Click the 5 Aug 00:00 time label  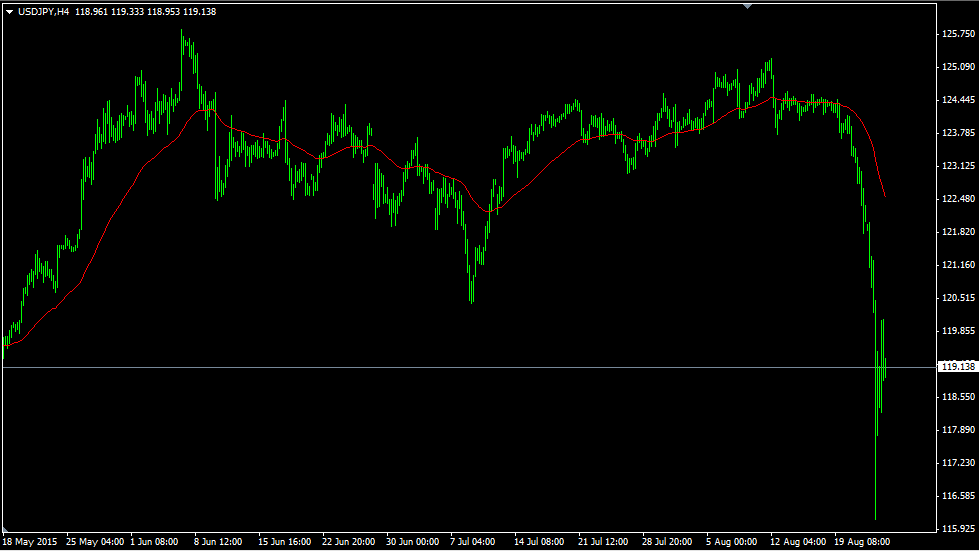[x=731, y=542]
